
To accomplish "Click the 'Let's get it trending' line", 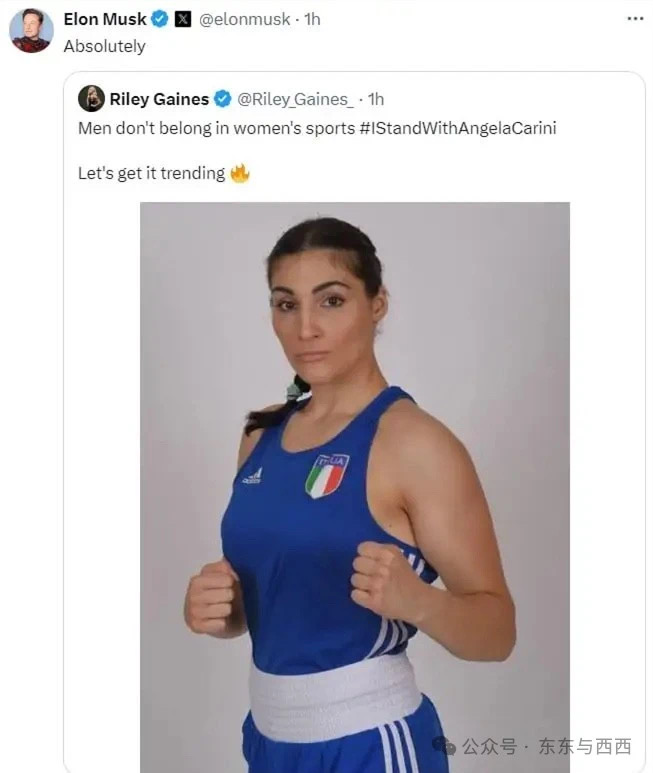I will pyautogui.click(x=151, y=174).
